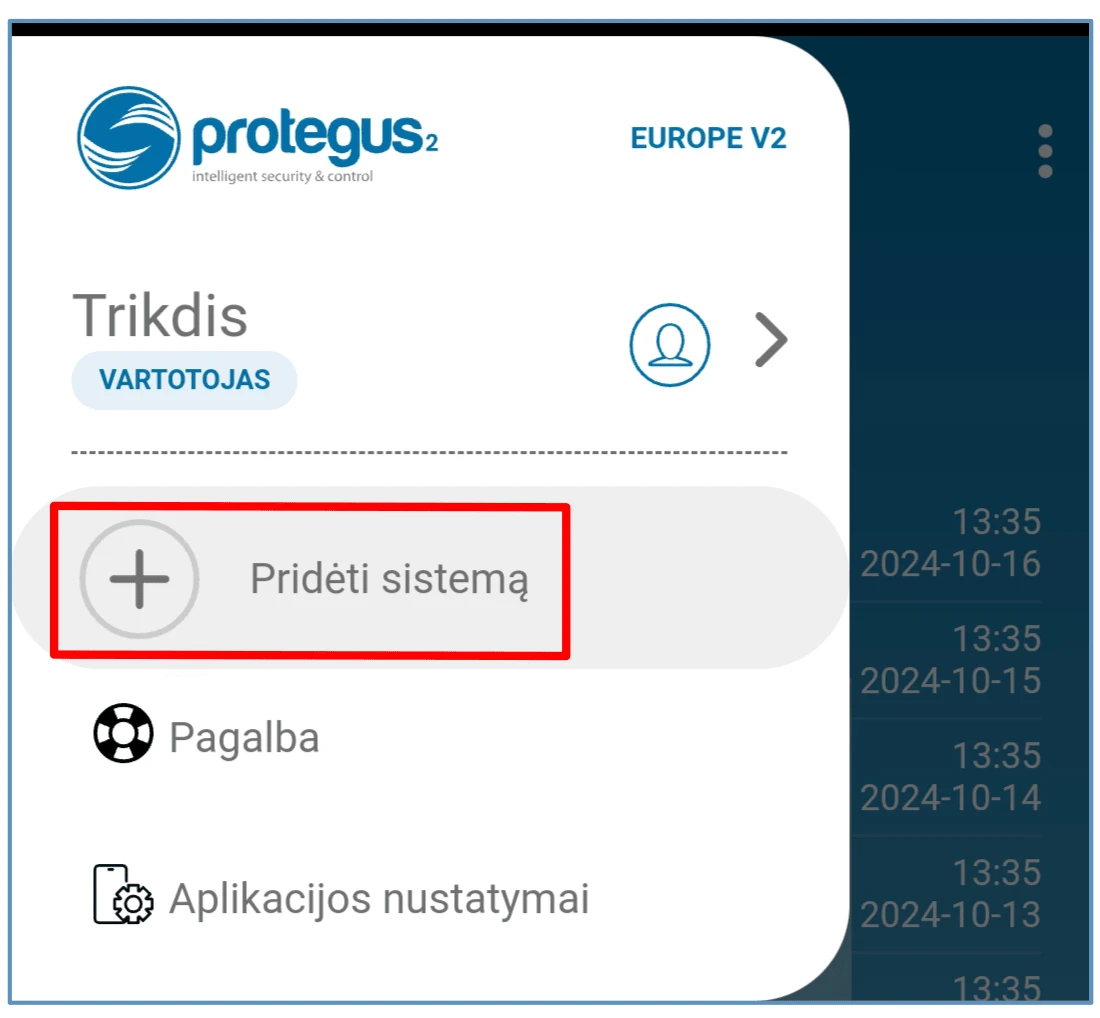Screen dimensions: 1100x1018
Task: Open the user profile avatar icon
Action: click(670, 344)
